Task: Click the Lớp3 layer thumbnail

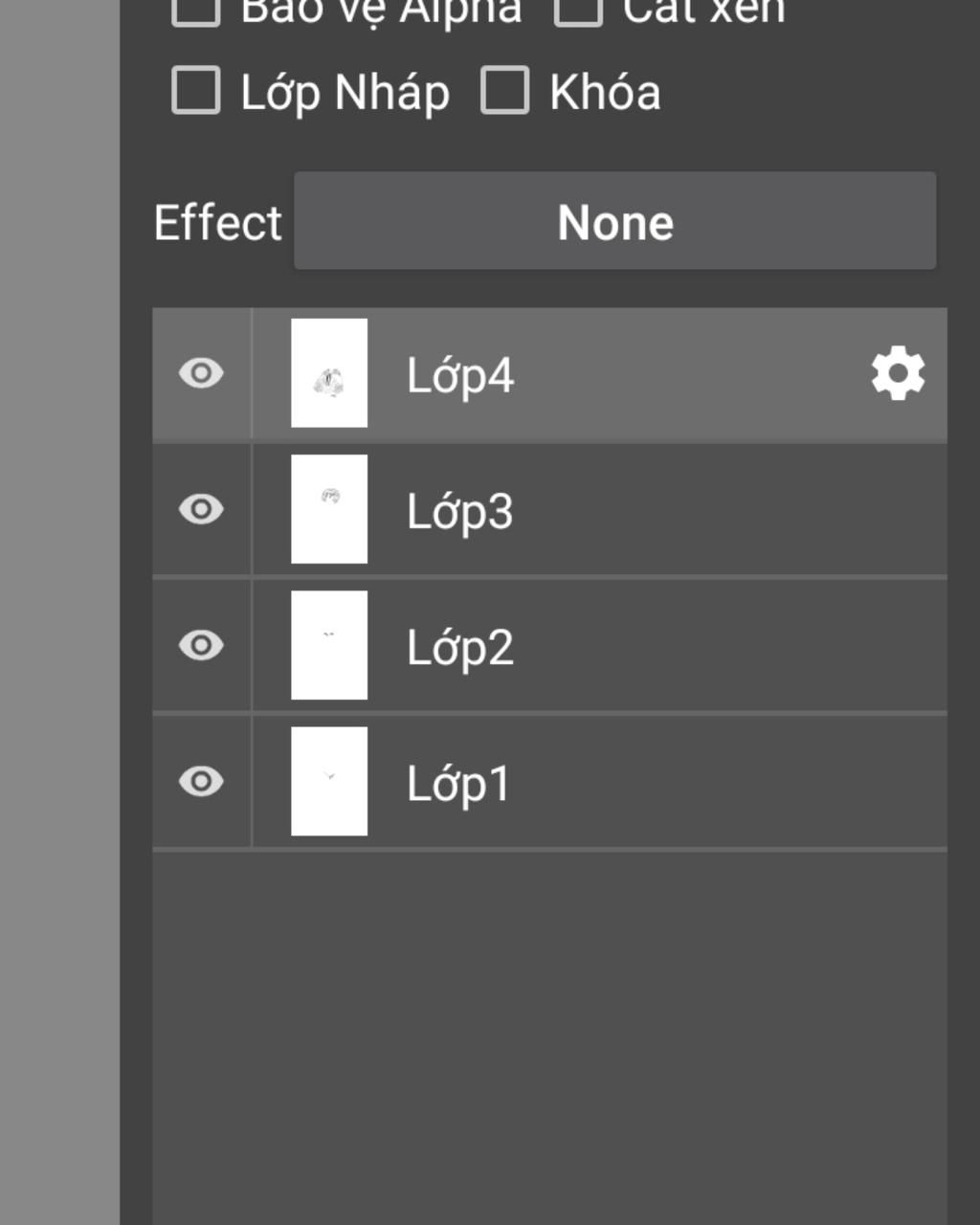Action: pyautogui.click(x=329, y=509)
